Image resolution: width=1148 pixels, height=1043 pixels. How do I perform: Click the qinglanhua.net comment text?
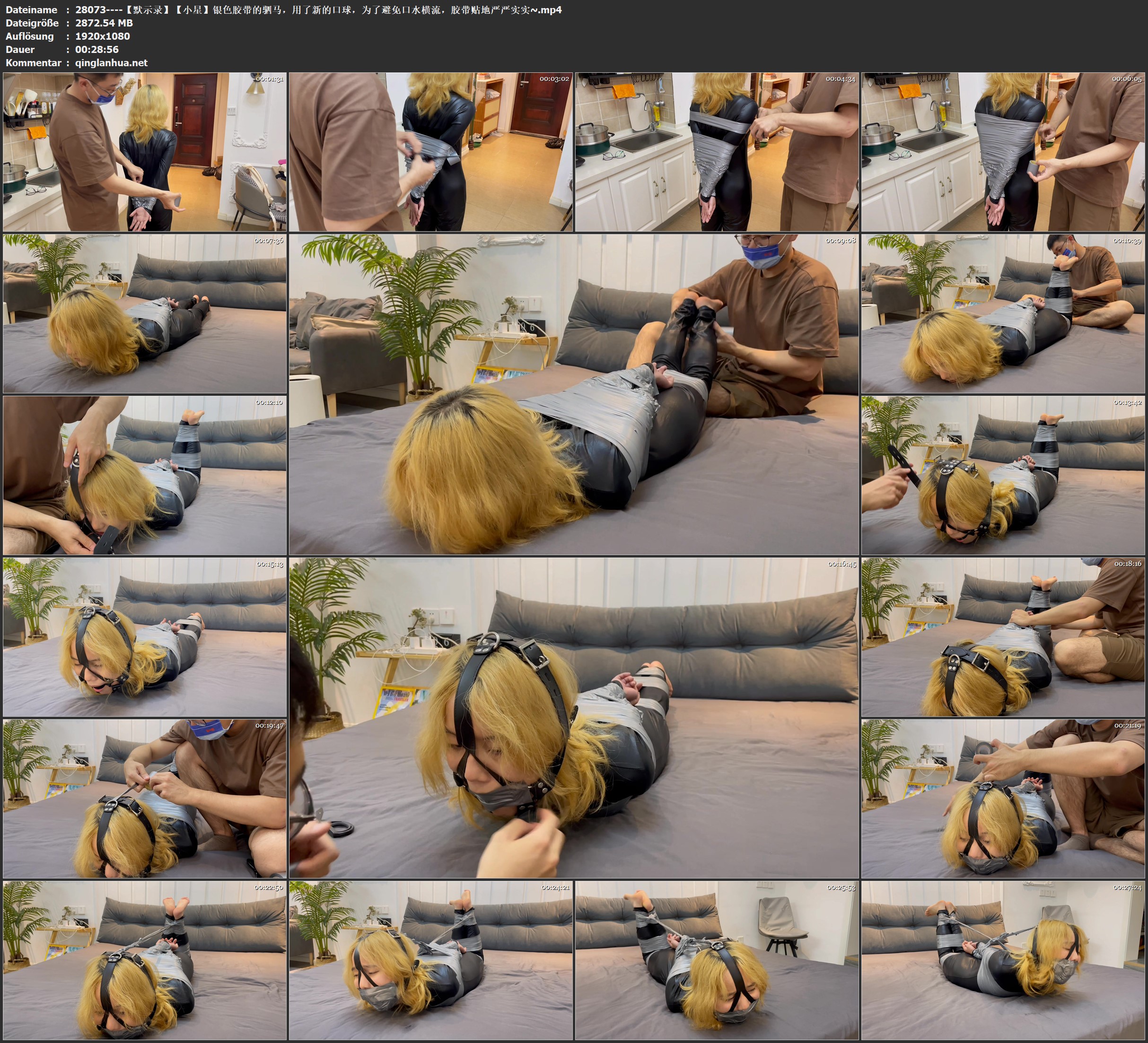(x=111, y=62)
